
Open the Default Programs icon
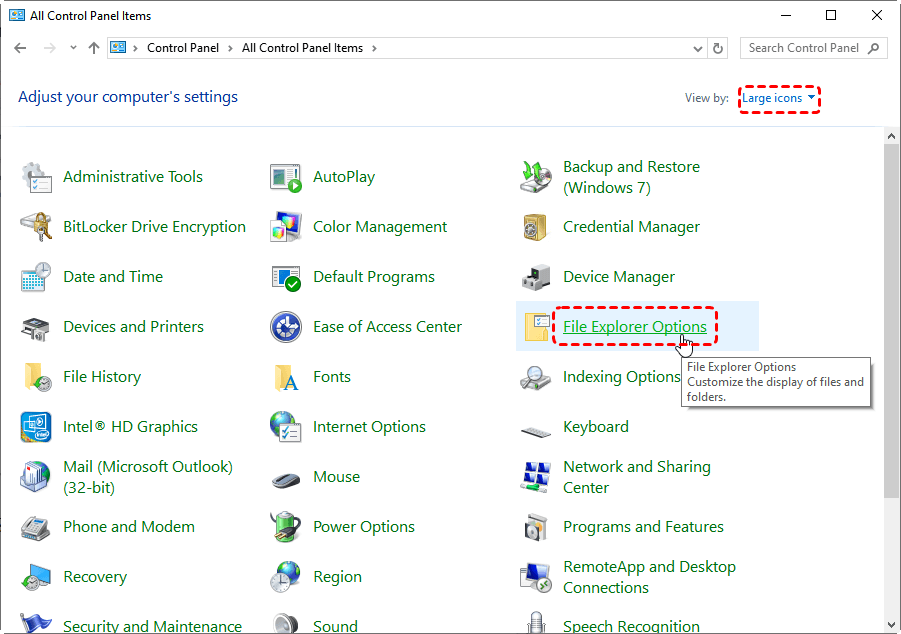coord(286,277)
